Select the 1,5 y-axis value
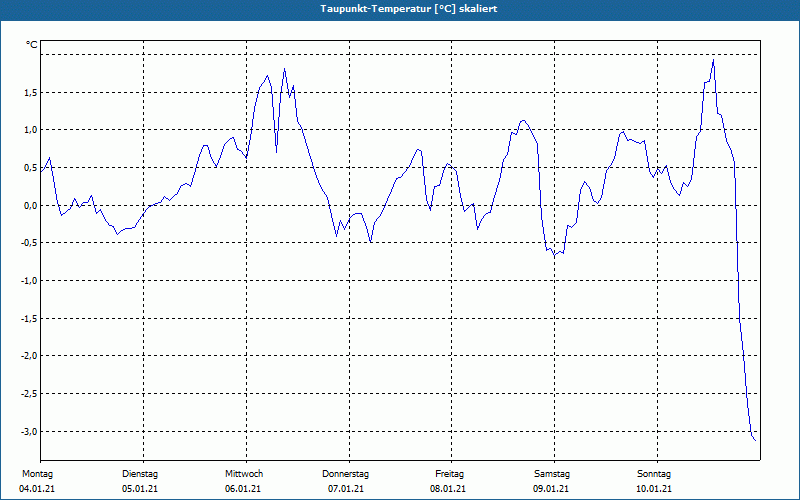The width and height of the screenshot is (800, 500). coord(30,92)
